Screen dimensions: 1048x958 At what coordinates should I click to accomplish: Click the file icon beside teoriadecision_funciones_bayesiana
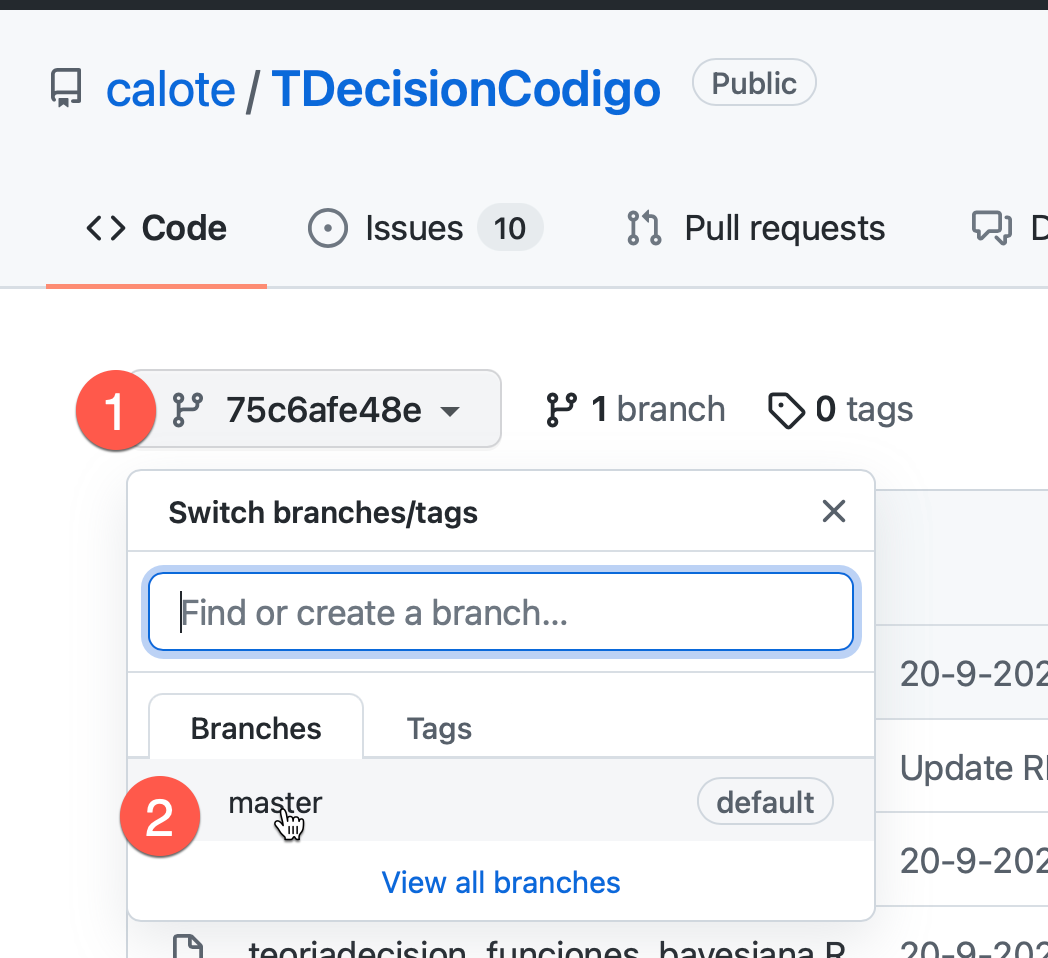[x=188, y=947]
